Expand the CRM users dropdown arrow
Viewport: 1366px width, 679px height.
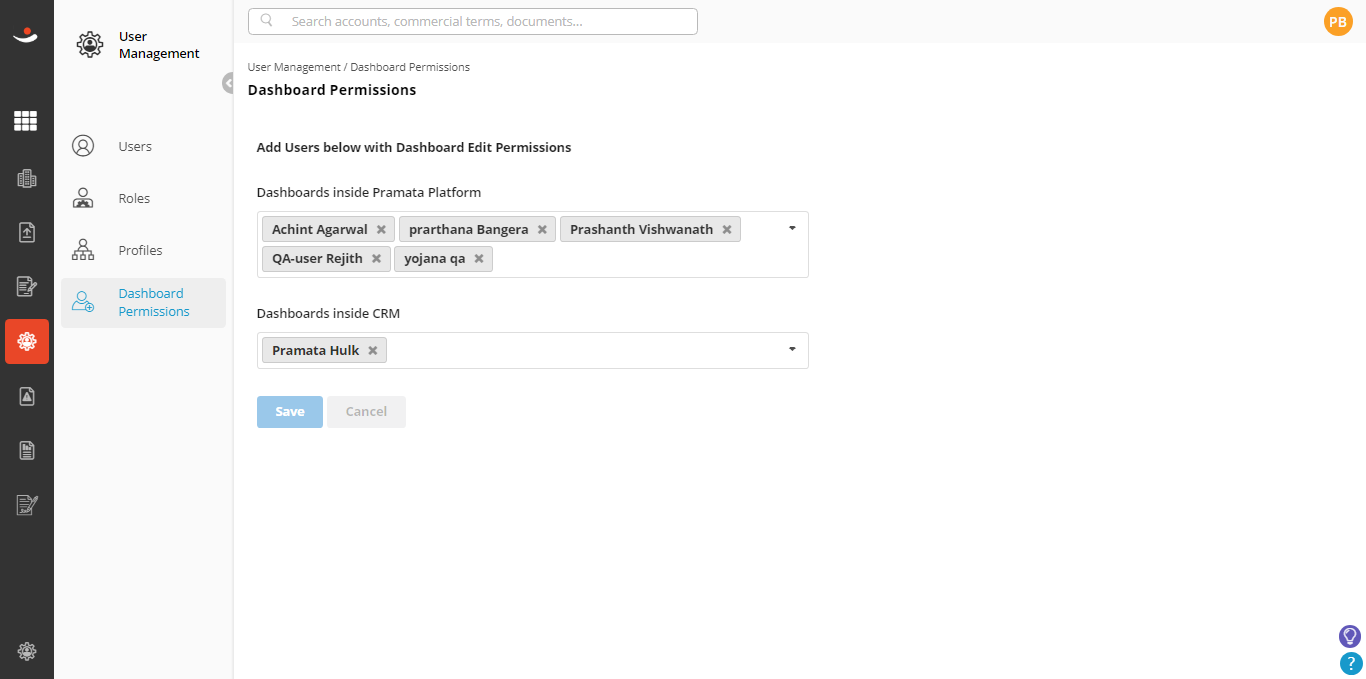click(x=792, y=349)
